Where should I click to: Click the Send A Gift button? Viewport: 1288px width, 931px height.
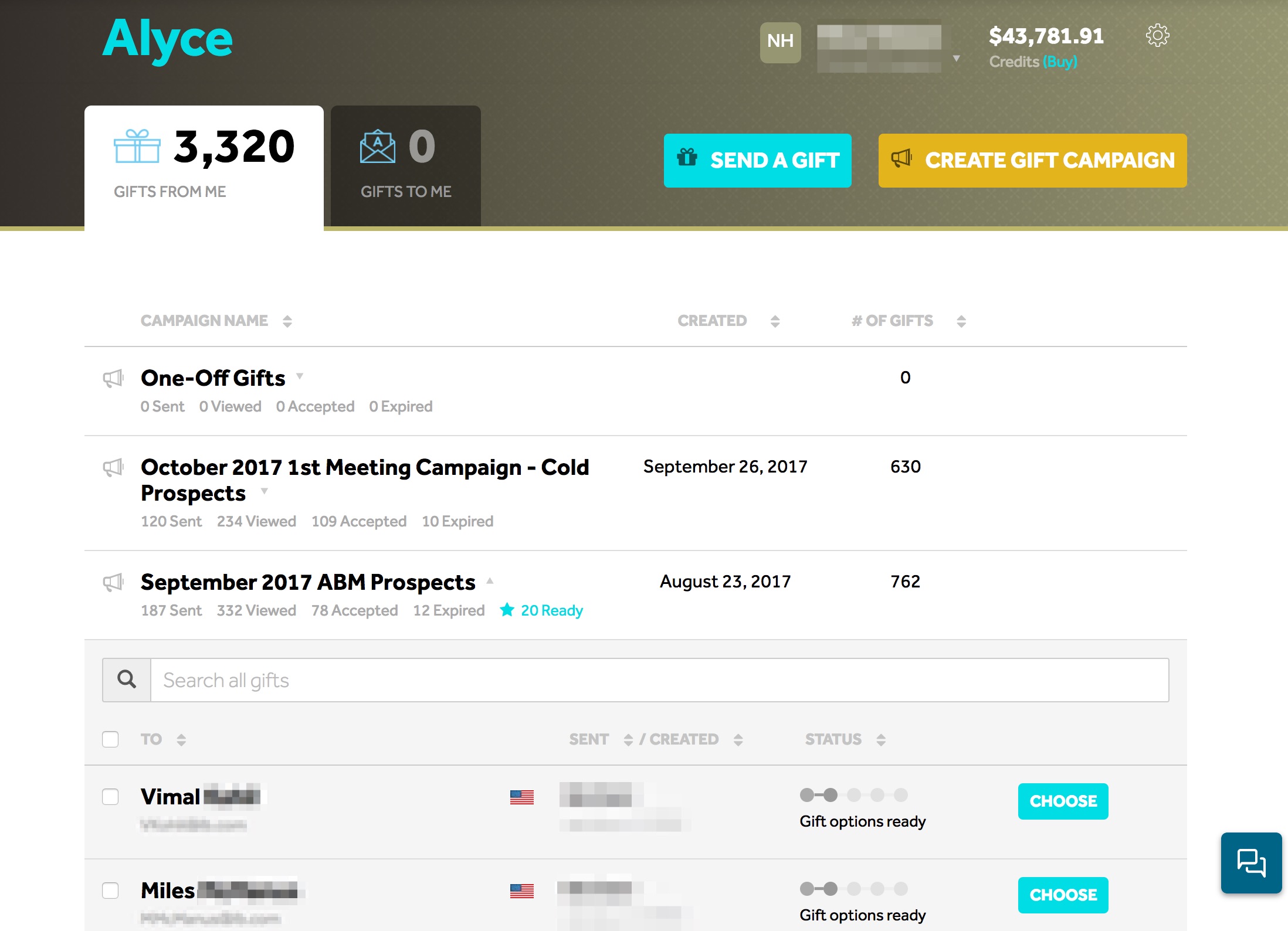(757, 161)
